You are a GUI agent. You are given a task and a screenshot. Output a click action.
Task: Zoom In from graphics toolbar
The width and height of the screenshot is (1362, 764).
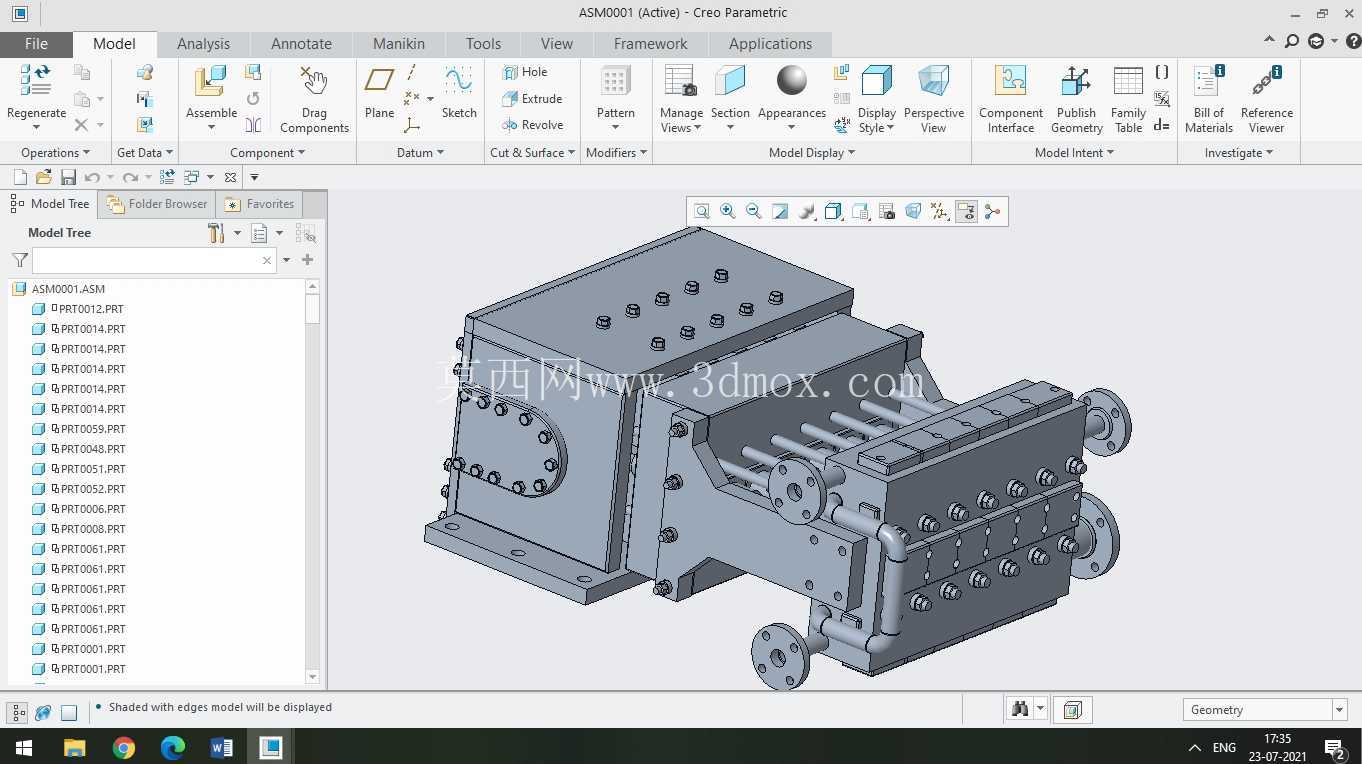click(x=728, y=211)
